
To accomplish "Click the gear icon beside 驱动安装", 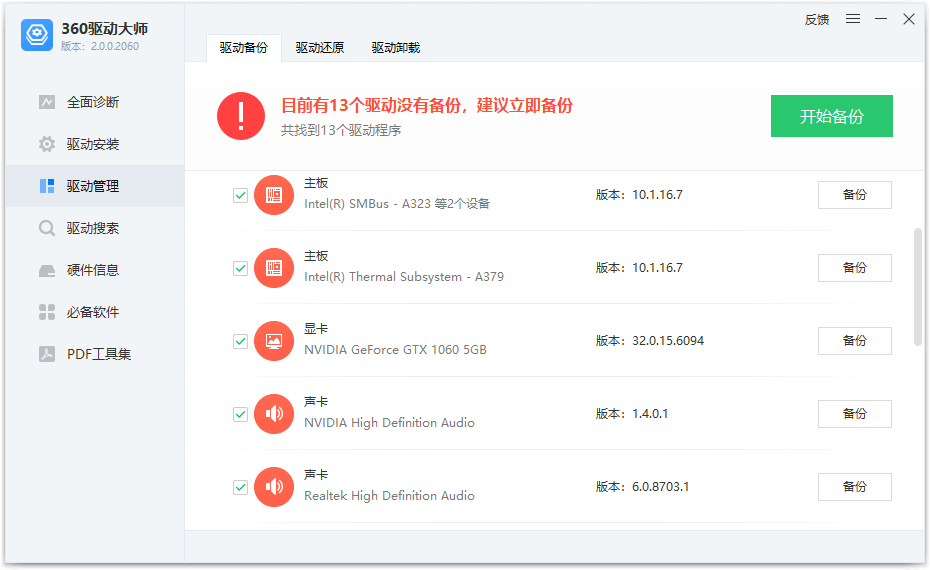I will click(x=47, y=144).
